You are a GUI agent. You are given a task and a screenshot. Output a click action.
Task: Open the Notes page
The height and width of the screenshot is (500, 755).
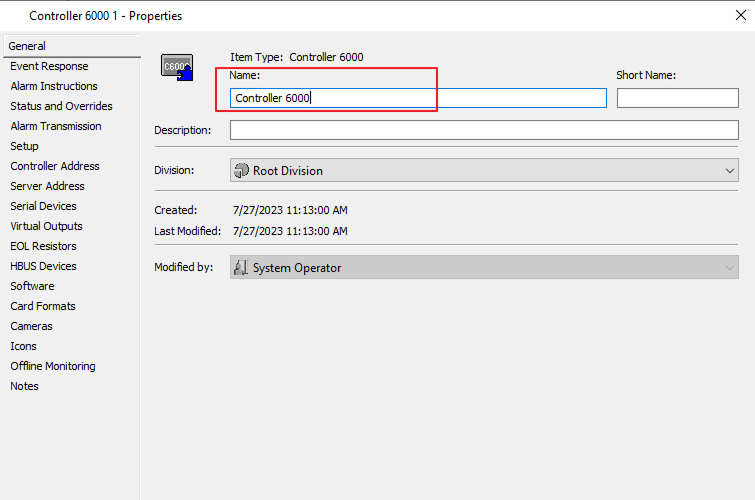25,386
